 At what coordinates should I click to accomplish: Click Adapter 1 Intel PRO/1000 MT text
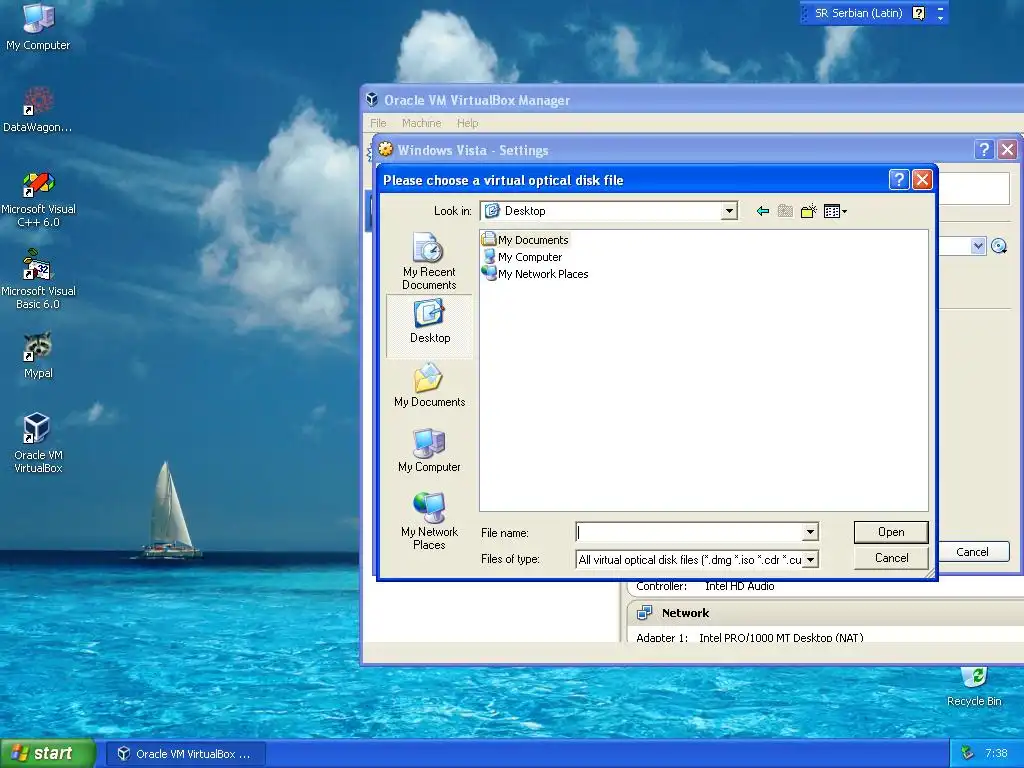click(750, 637)
